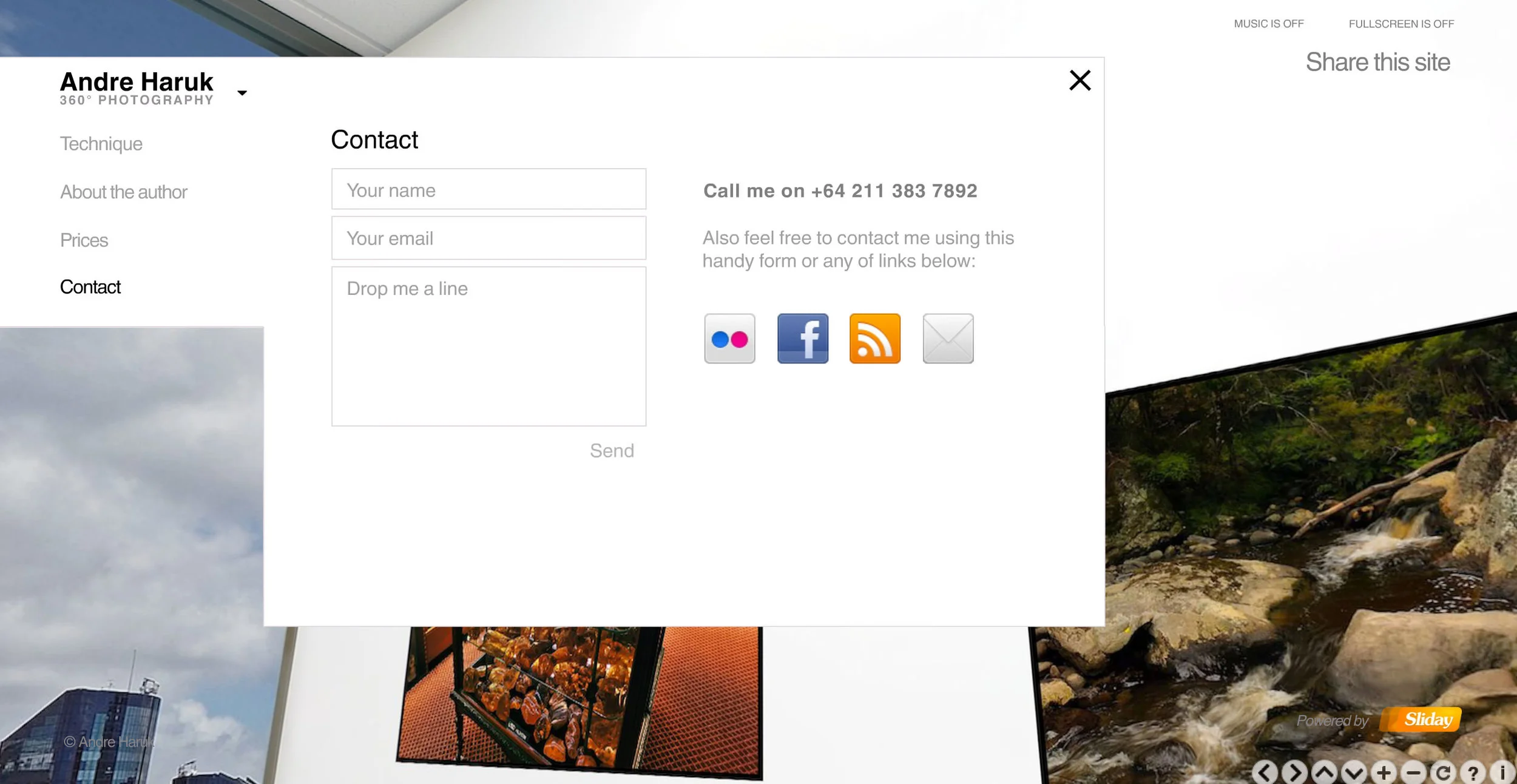Focus the Your email field
The image size is (1517, 784).
(488, 238)
